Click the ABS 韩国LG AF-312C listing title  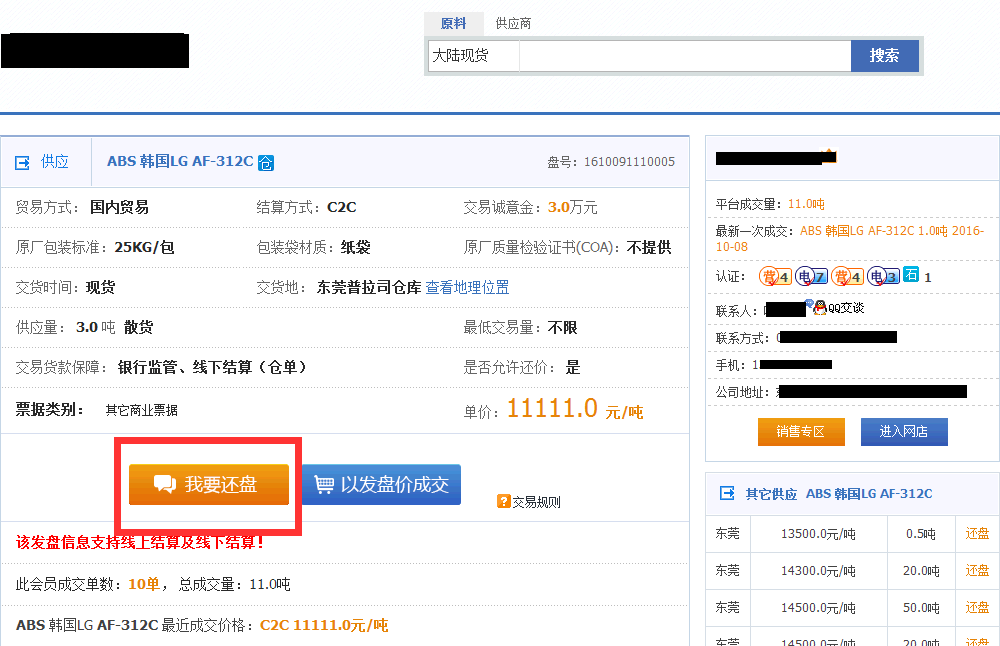(180, 161)
